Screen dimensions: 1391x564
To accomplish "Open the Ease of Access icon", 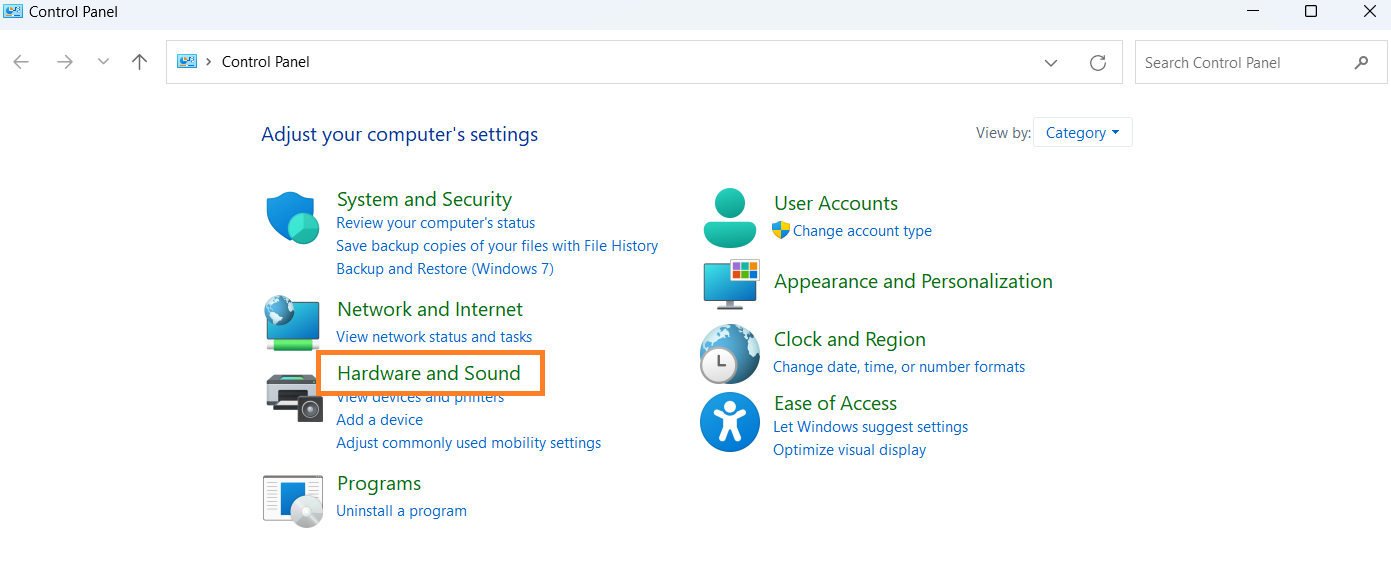I will pyautogui.click(x=730, y=422).
